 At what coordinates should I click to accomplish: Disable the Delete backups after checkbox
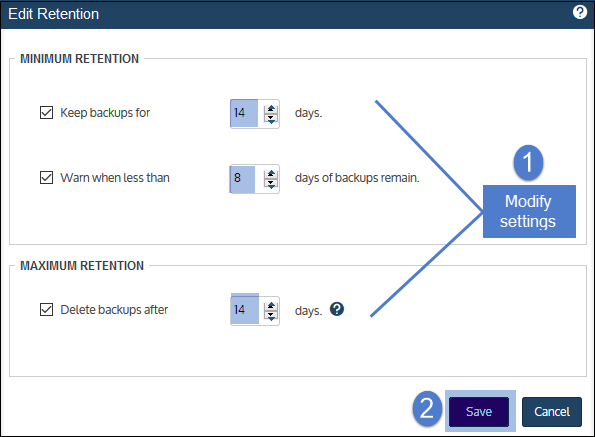point(46,310)
